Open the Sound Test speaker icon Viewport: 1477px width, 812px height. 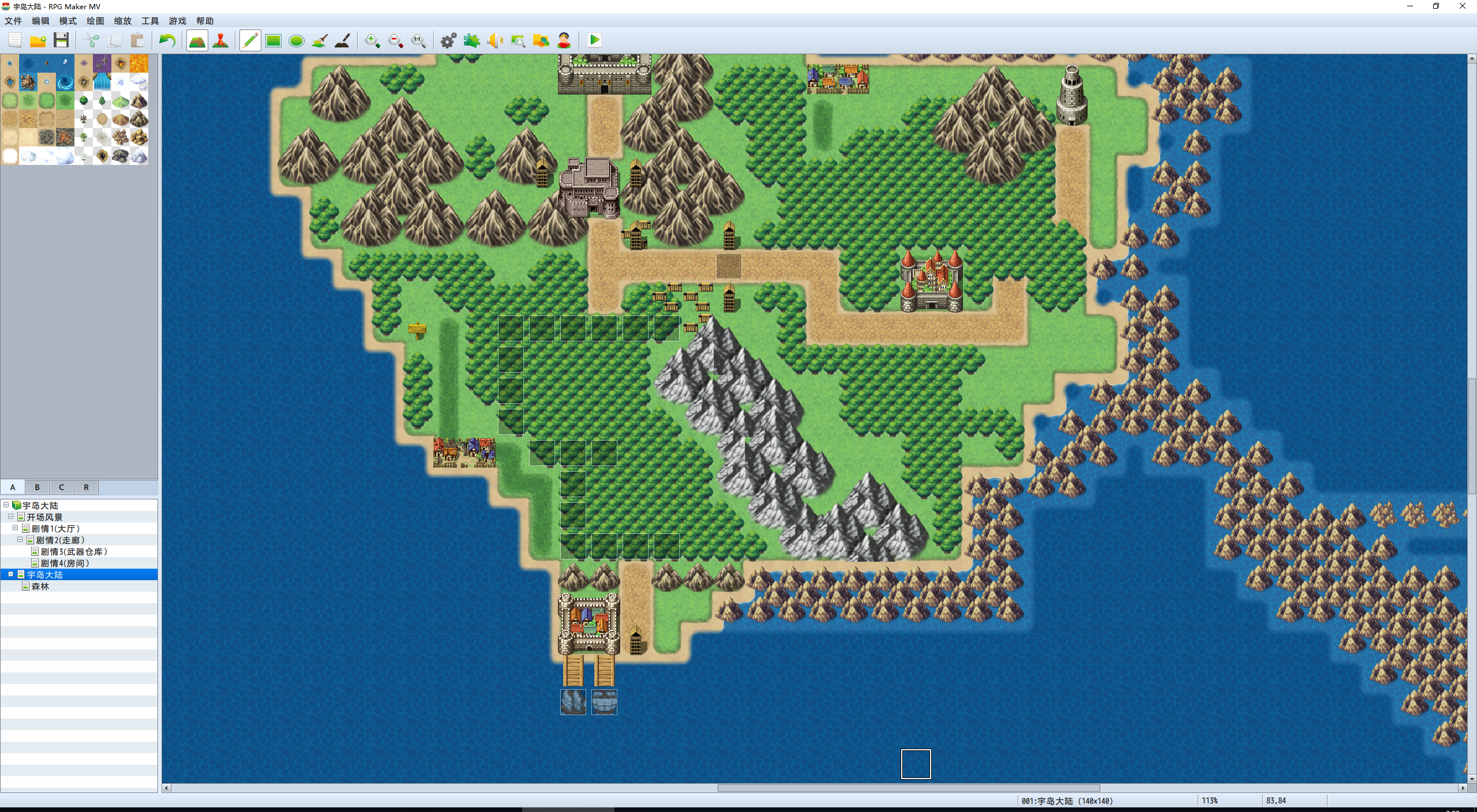pyautogui.click(x=495, y=40)
